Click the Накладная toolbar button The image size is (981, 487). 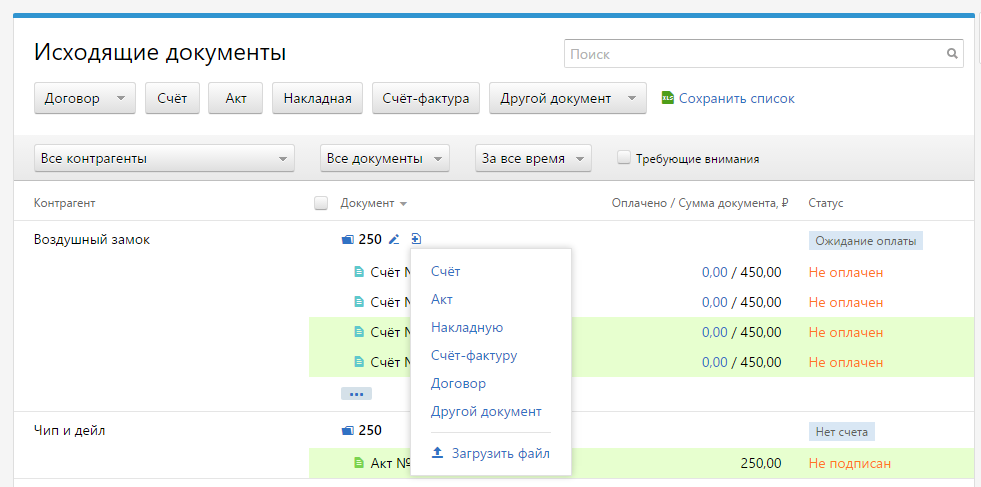click(317, 98)
